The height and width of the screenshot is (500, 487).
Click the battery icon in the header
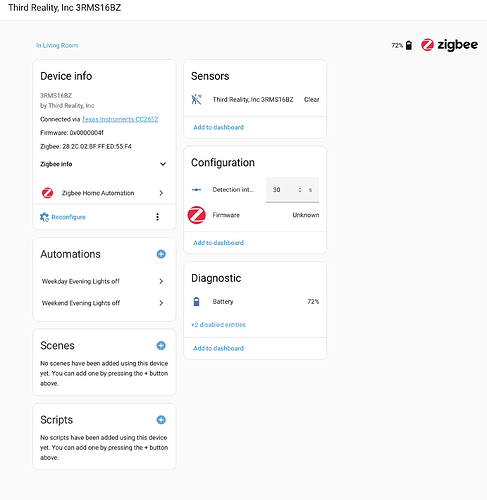(409, 45)
